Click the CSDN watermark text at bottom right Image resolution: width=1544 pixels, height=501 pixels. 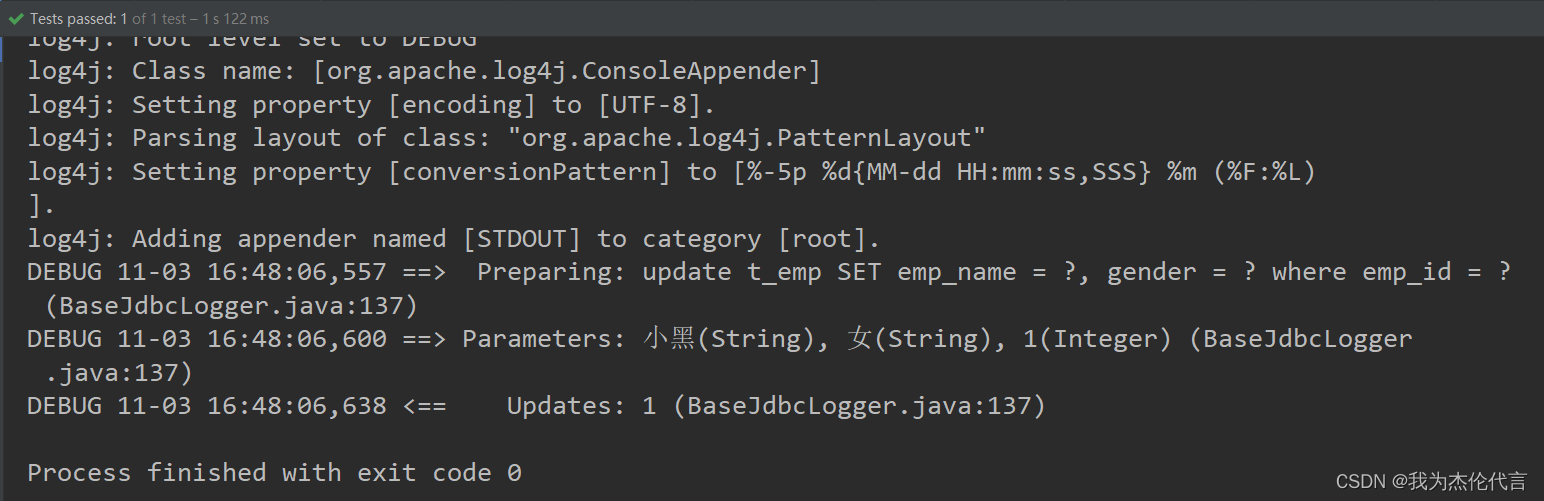[1431, 481]
